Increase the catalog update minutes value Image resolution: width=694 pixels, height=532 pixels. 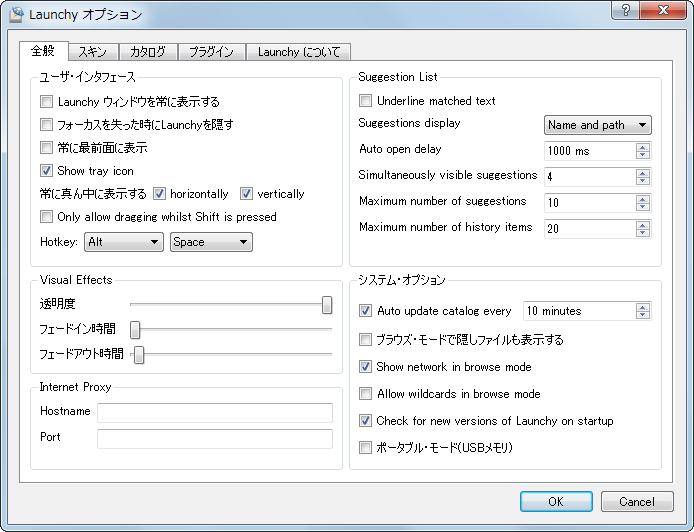click(643, 307)
